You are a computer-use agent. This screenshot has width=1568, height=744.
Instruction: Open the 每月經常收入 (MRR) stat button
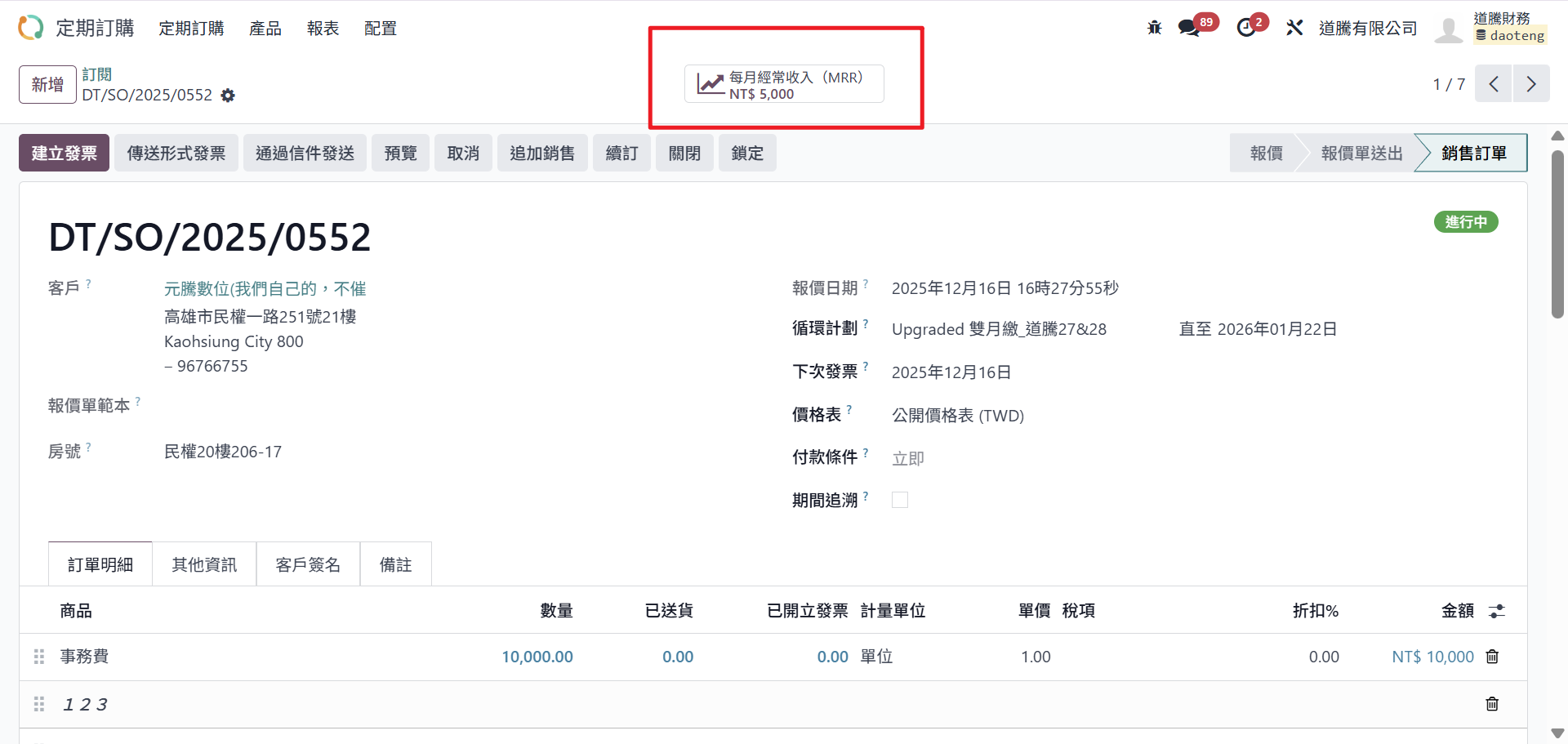[784, 84]
